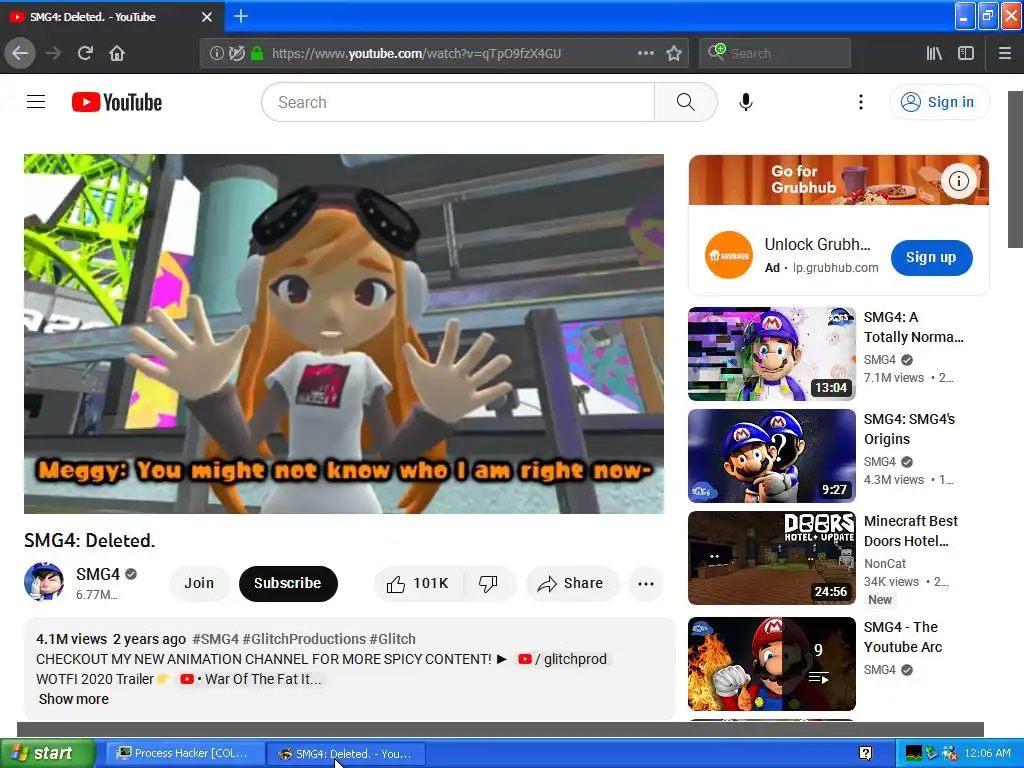Click the video player to pause
Image resolution: width=1024 pixels, height=768 pixels.
[x=344, y=334]
